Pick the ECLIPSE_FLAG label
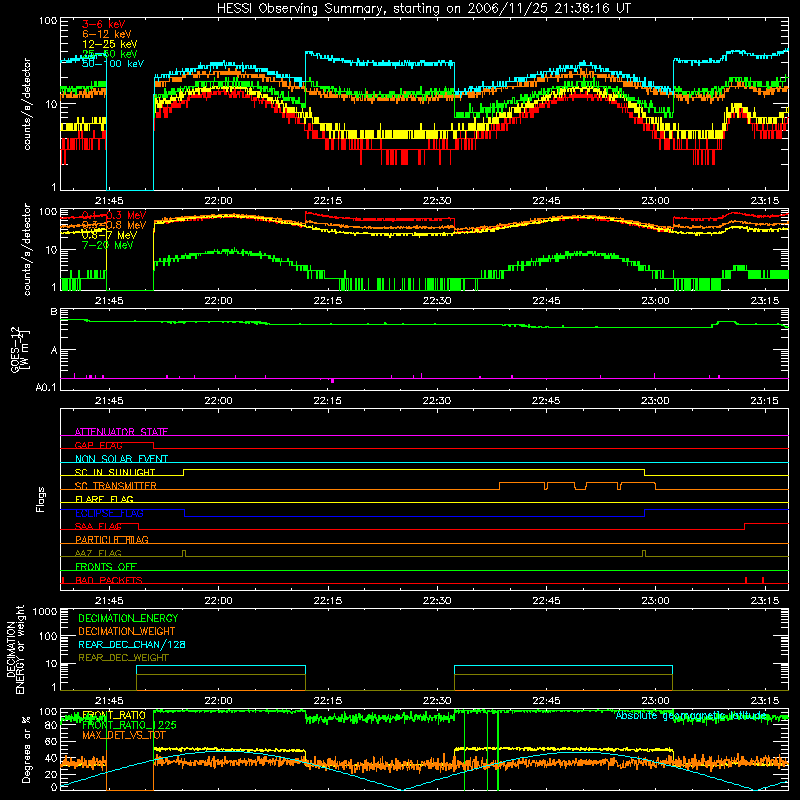800x800 pixels. 109,513
